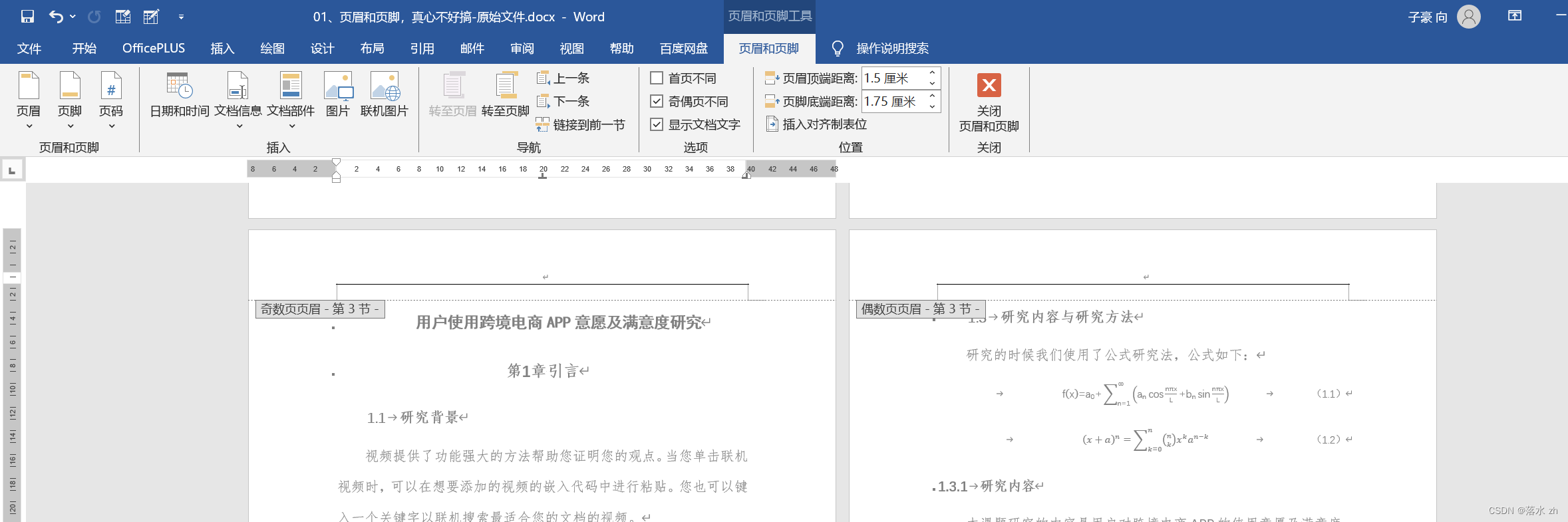1568x522 pixels.
Task: Click the 偶数页页眉 - 第 3 节 label
Action: click(921, 309)
